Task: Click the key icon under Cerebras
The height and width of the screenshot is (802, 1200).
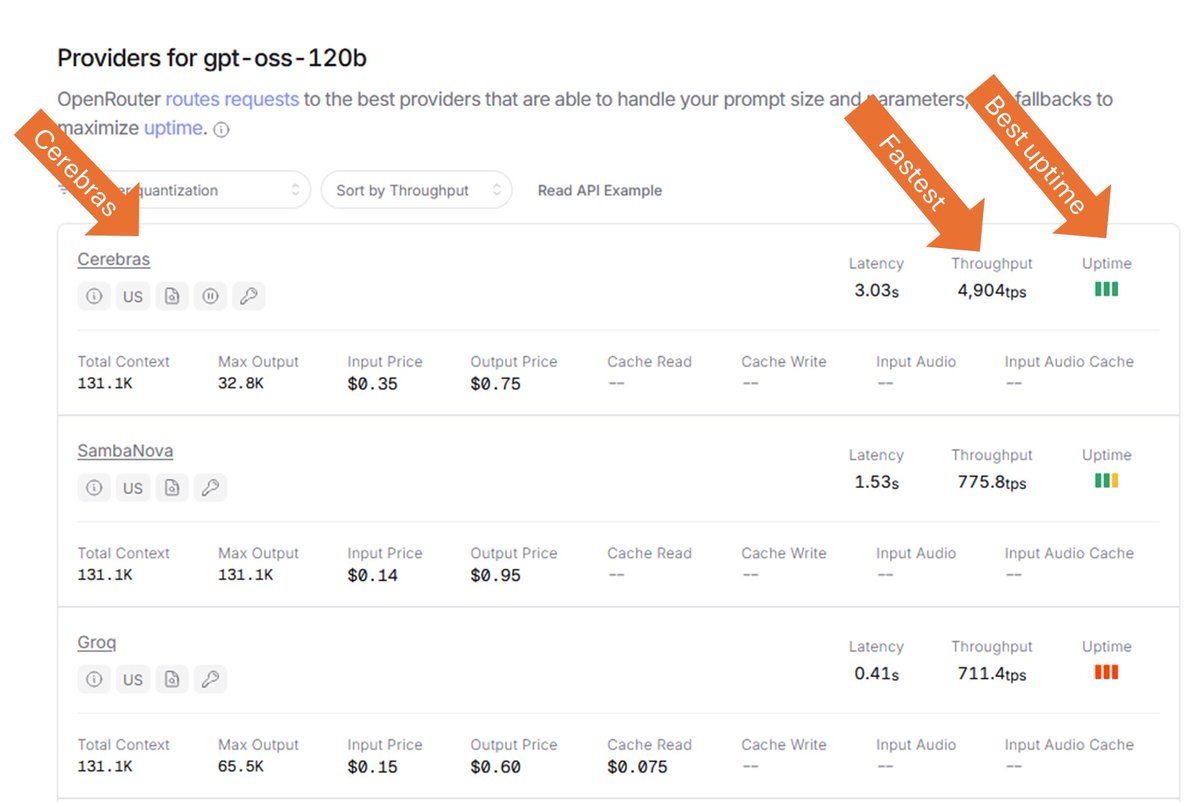Action: click(x=249, y=296)
